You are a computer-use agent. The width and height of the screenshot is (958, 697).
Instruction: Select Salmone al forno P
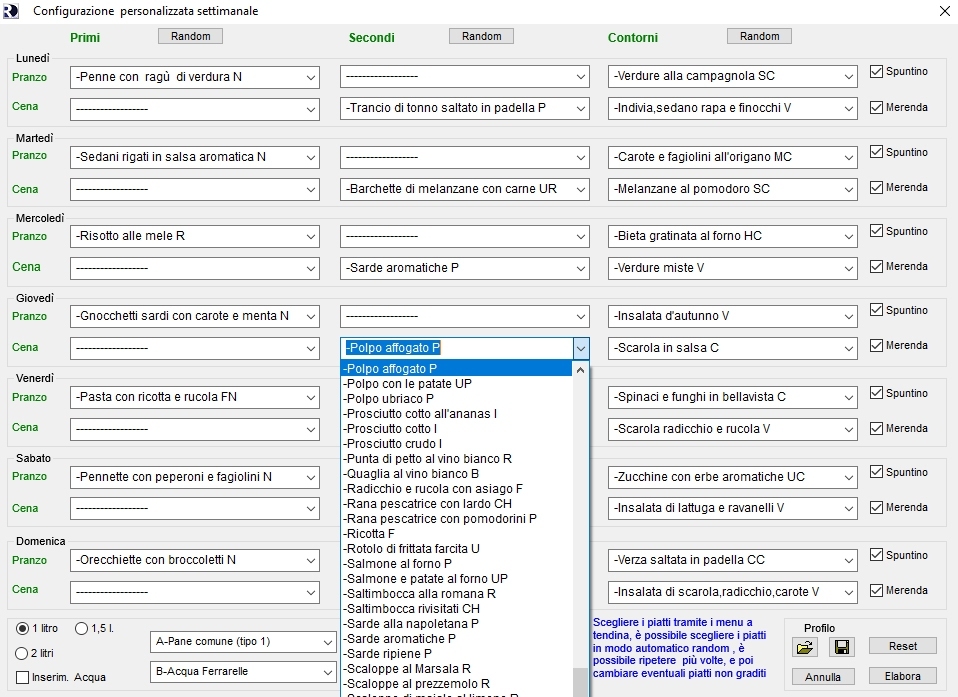coord(456,563)
